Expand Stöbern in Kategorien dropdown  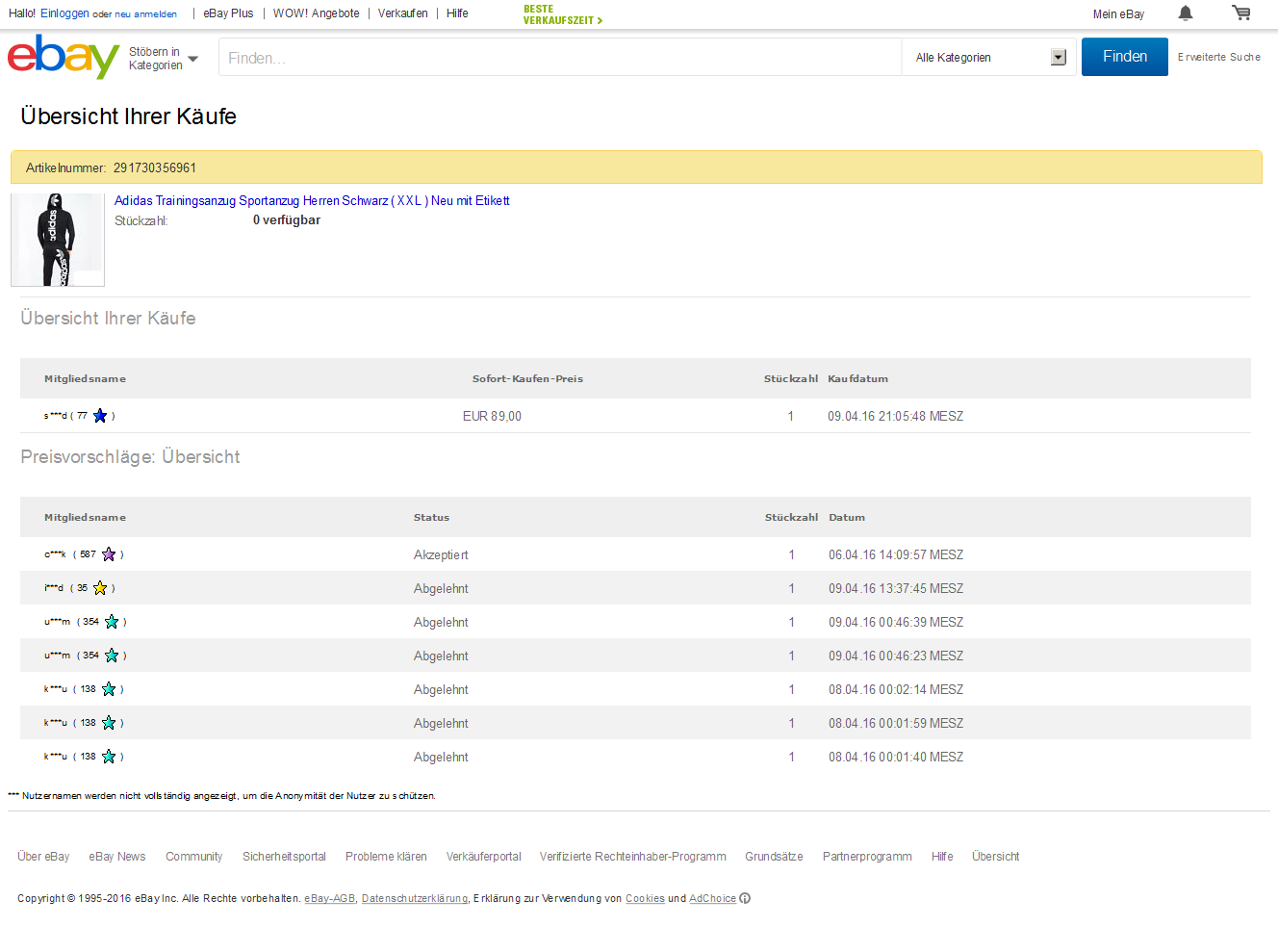(164, 59)
